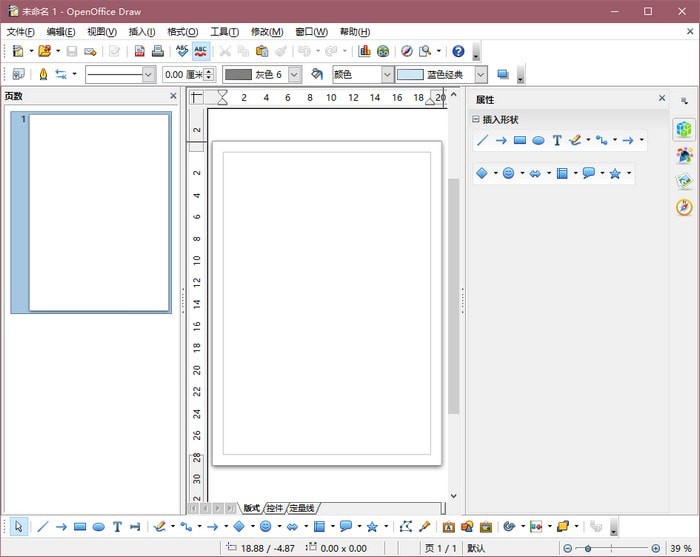The width and height of the screenshot is (700, 557).
Task: Open the Navigator from the sidebar compass icon
Action: (684, 207)
